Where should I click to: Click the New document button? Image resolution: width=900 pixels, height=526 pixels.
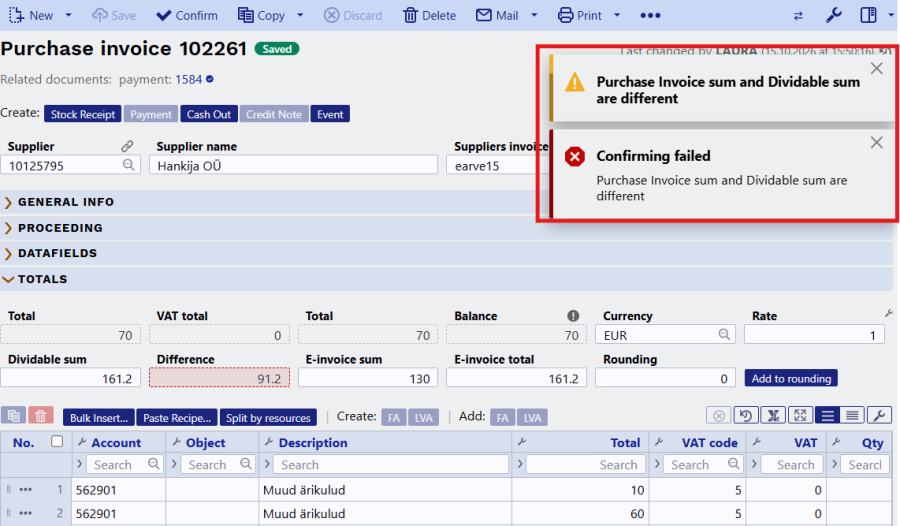click(31, 16)
